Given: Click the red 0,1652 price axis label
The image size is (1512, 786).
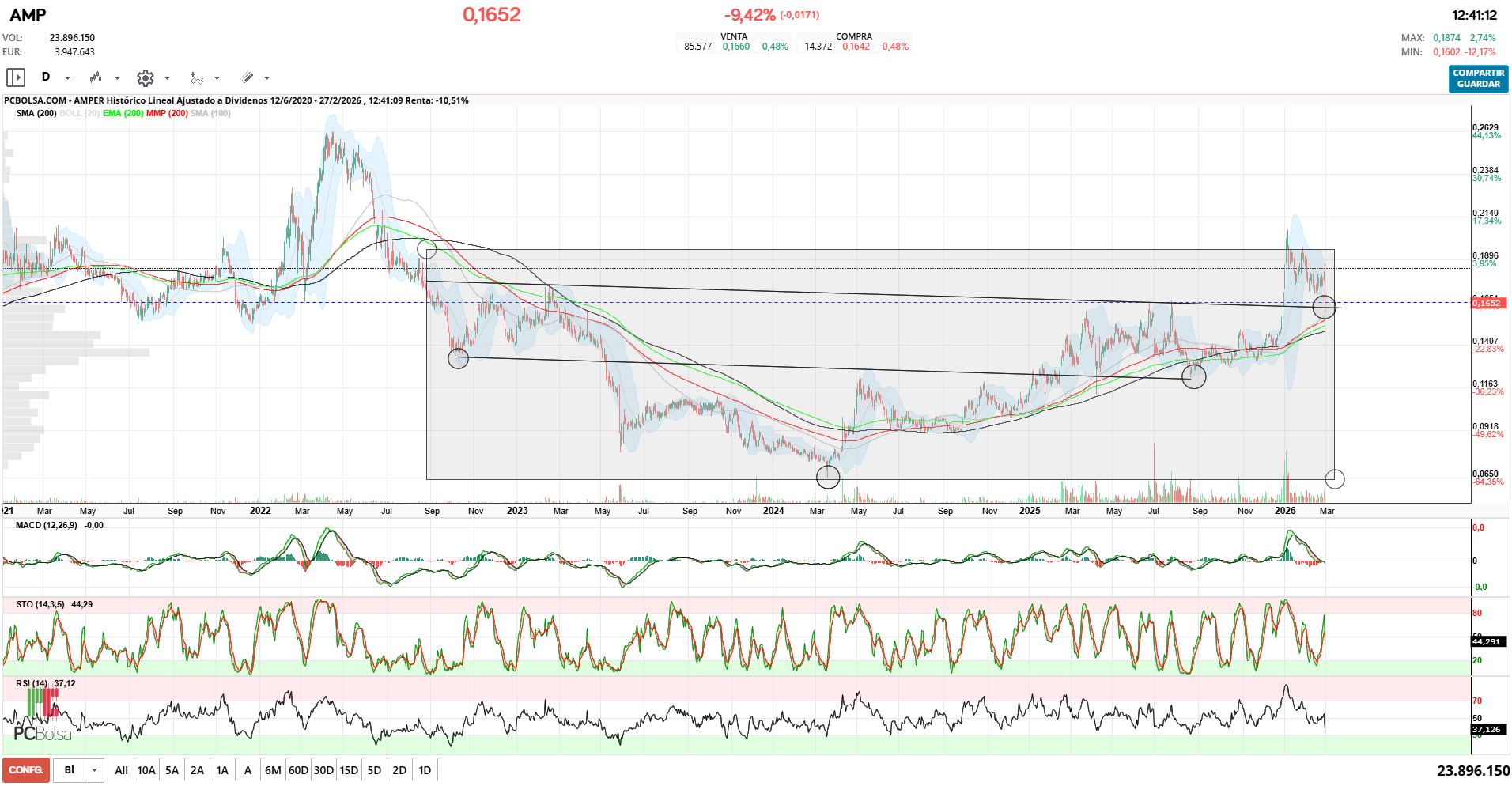Looking at the screenshot, I should [x=1487, y=303].
